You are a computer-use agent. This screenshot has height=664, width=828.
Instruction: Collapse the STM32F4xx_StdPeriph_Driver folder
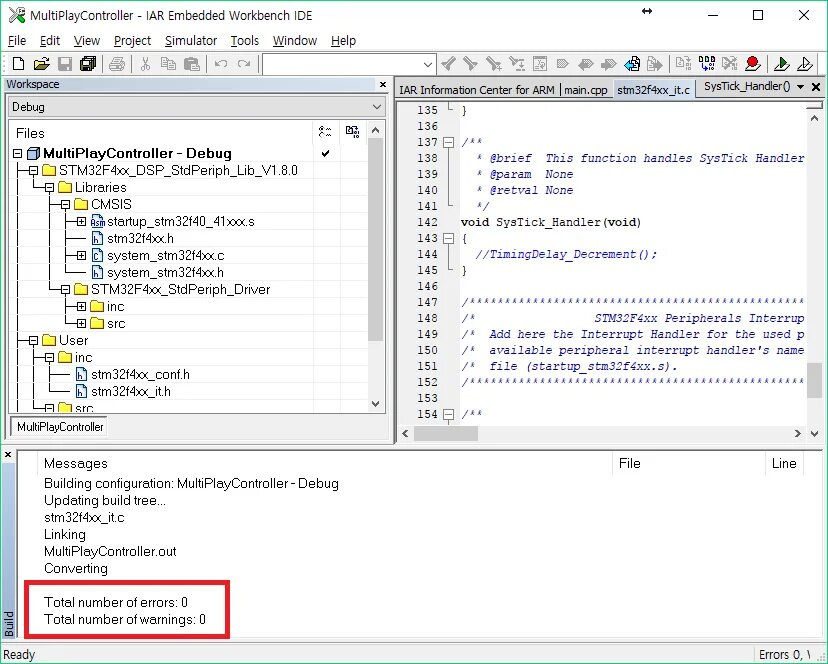[65, 289]
